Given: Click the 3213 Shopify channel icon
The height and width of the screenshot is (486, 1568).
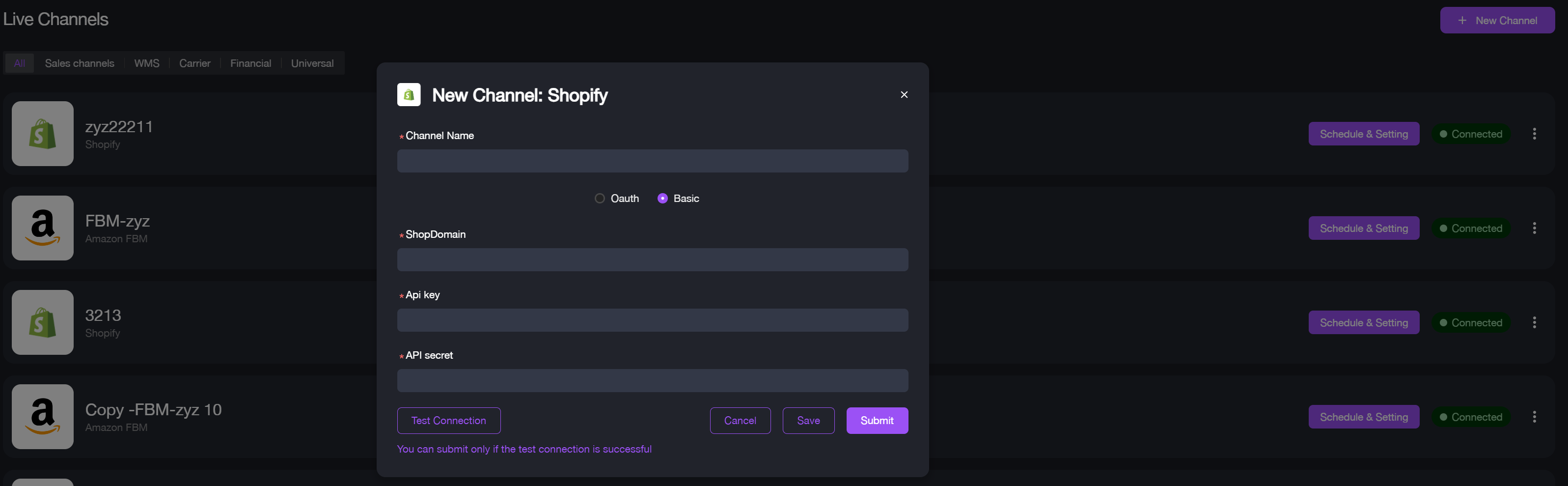Looking at the screenshot, I should click(x=42, y=322).
